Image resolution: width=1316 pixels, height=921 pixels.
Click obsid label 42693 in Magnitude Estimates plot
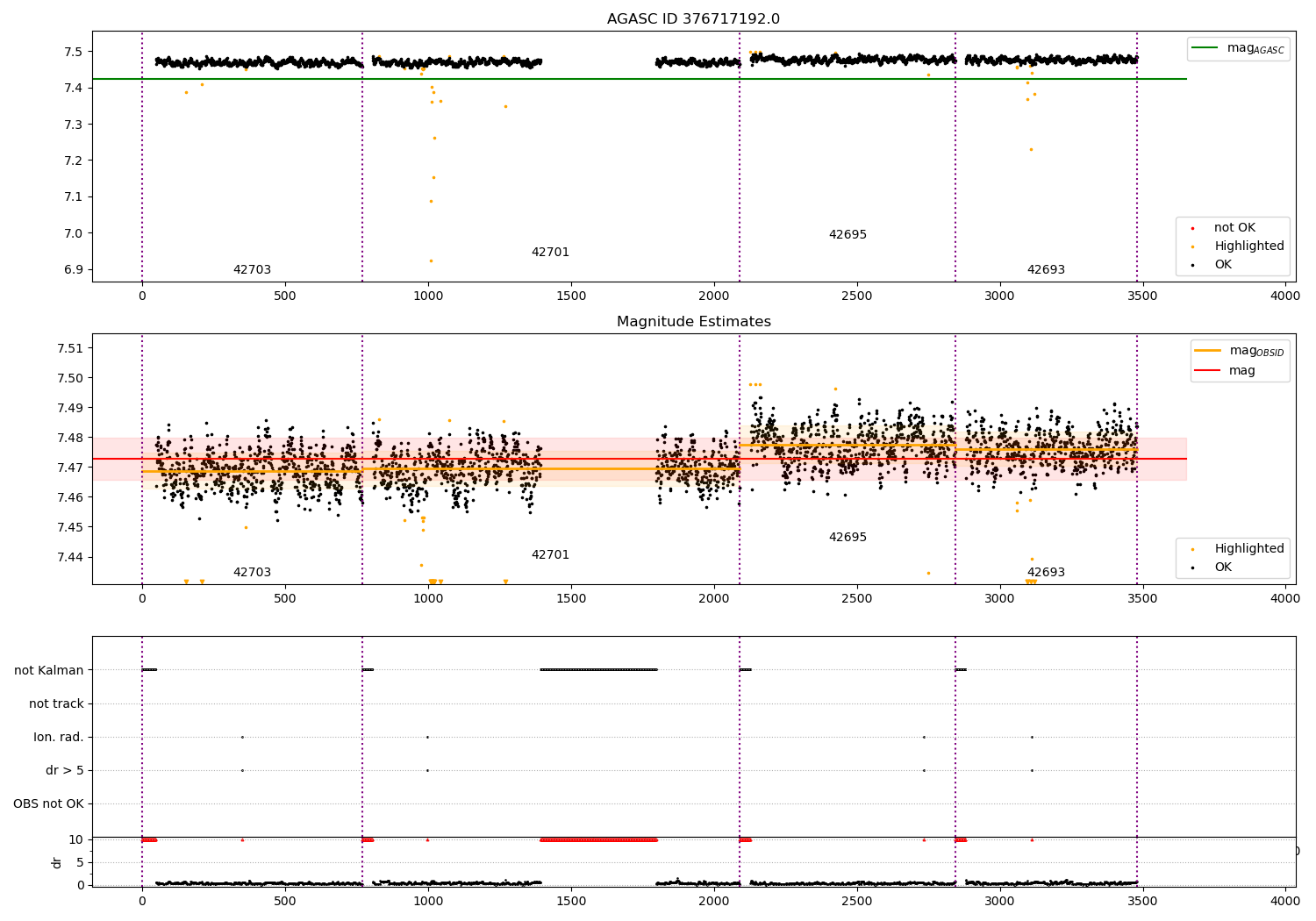click(1046, 573)
